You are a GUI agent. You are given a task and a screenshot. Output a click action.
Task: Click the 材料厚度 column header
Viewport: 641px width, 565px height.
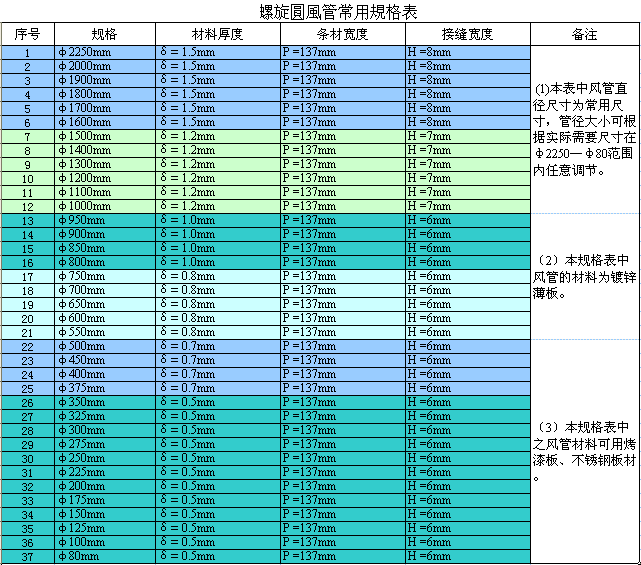point(217,34)
